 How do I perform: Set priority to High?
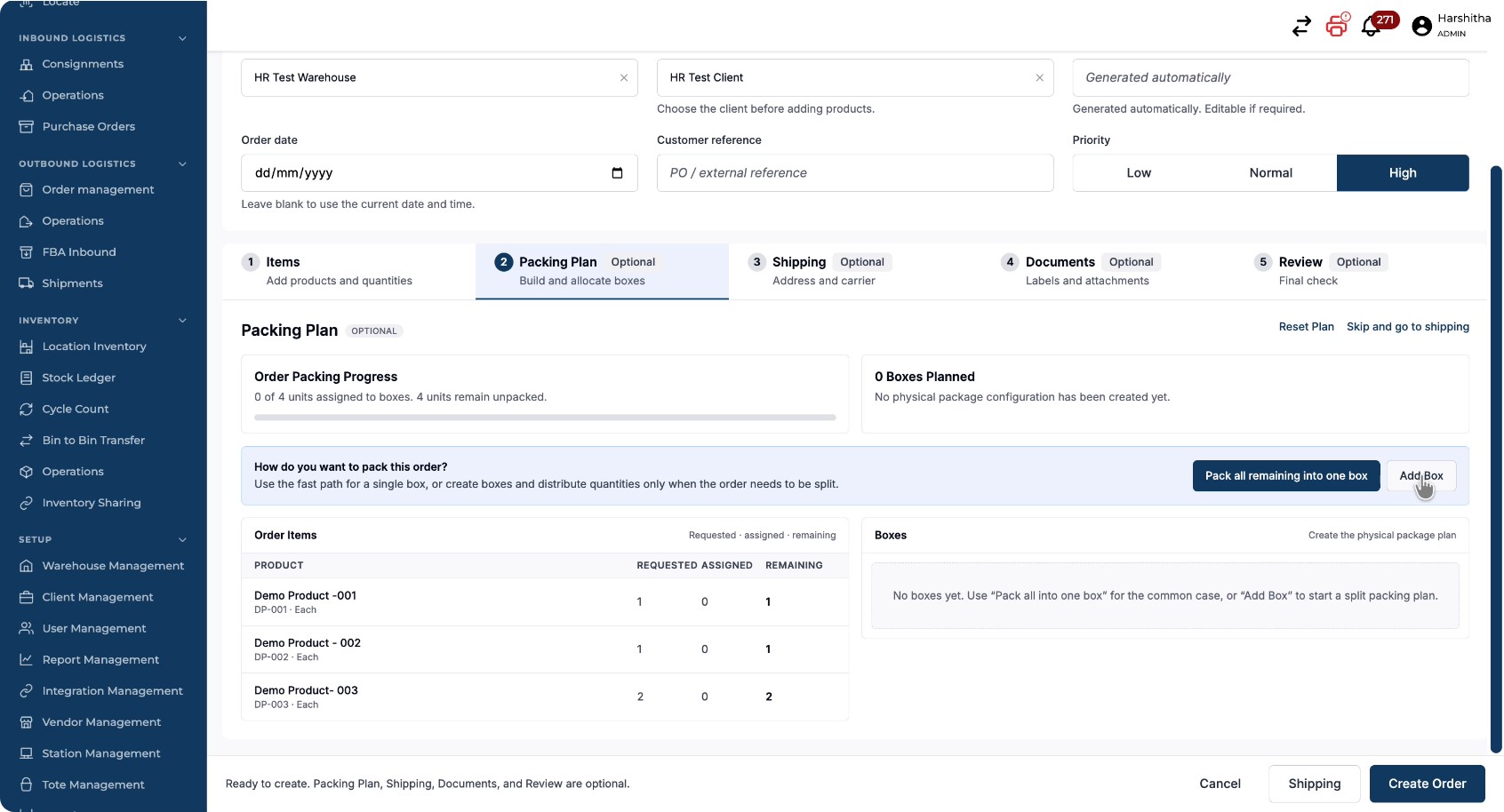click(1403, 173)
